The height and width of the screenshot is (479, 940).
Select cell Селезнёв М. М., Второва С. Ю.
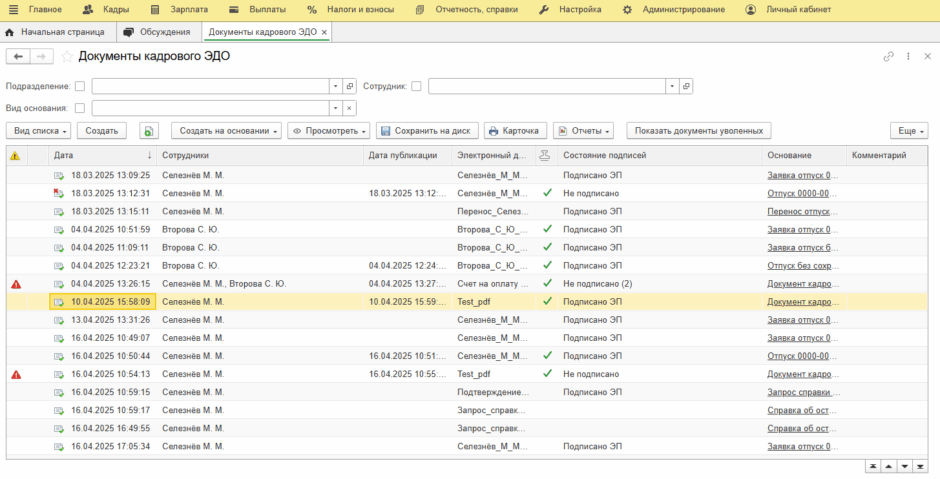[x=224, y=284]
